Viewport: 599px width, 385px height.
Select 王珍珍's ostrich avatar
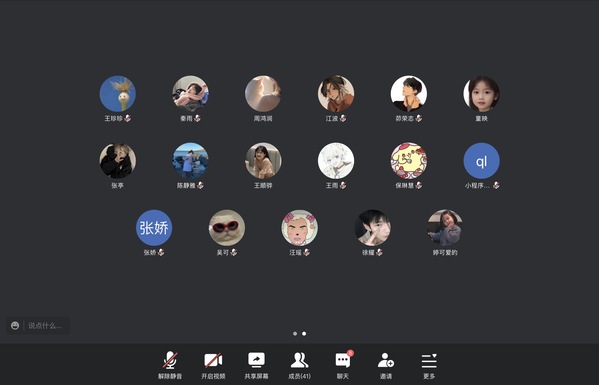tap(118, 94)
